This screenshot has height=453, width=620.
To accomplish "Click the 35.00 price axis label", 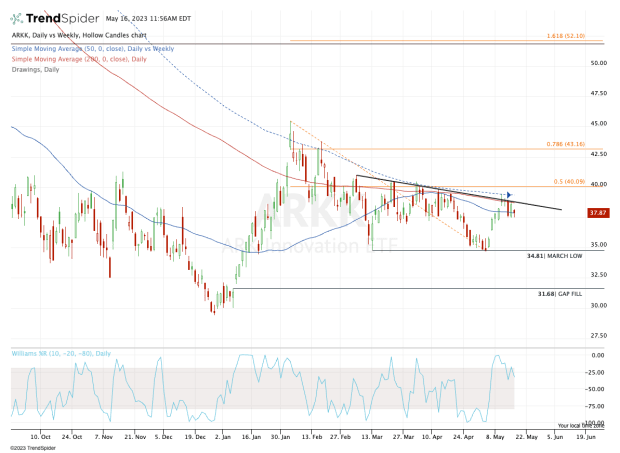I will (x=599, y=244).
